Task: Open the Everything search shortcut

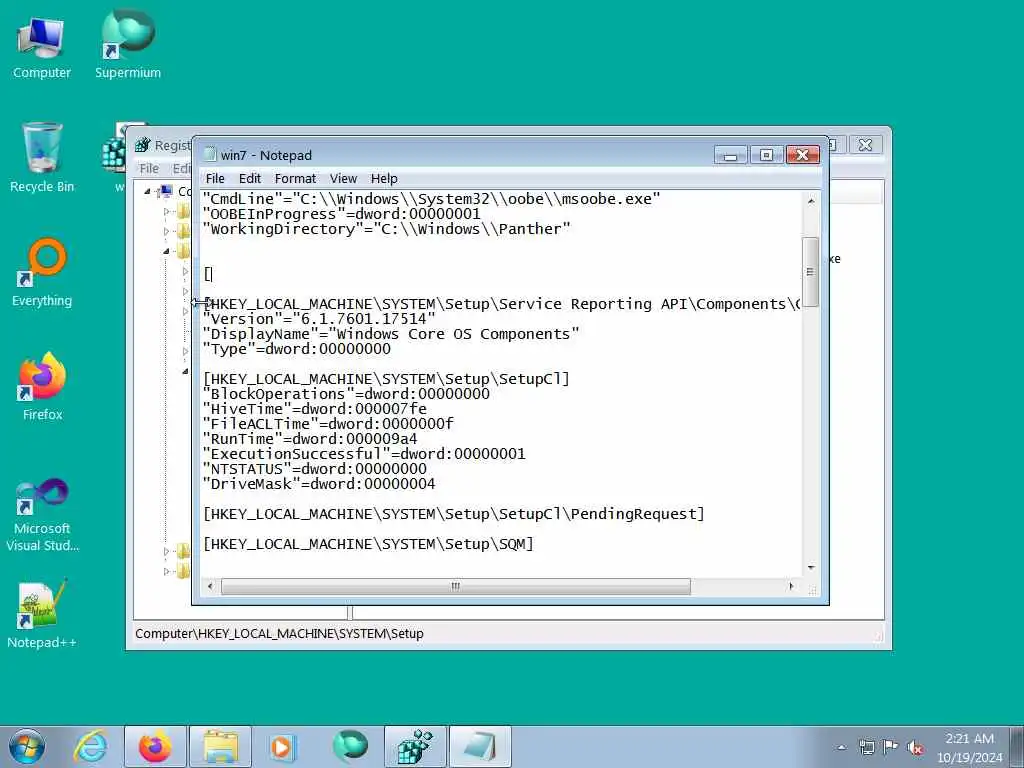Action: click(42, 272)
